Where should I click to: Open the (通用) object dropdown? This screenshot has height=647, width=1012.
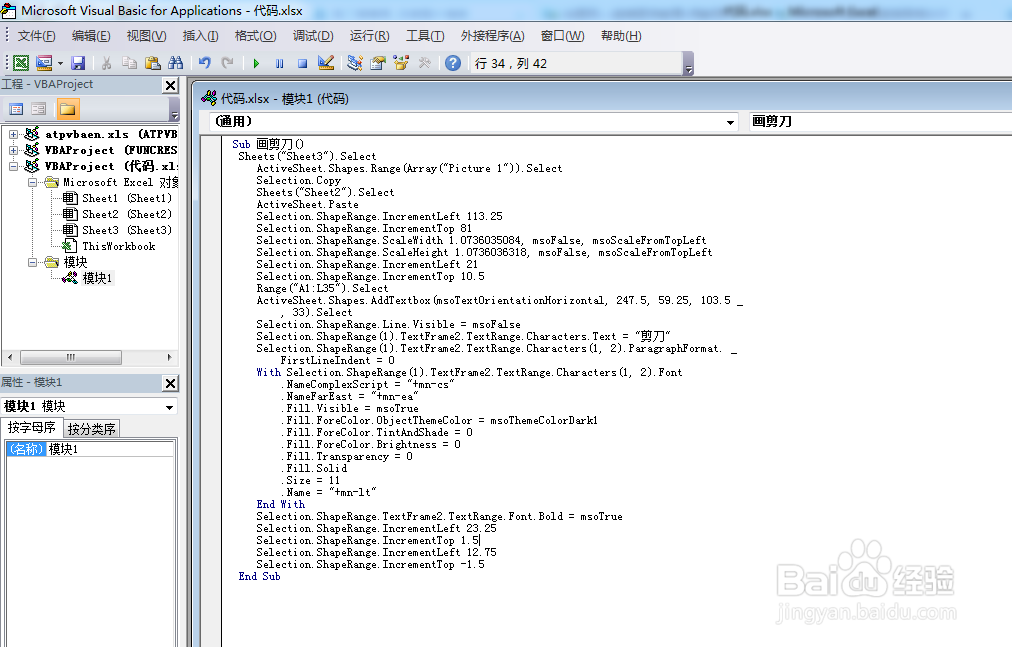point(730,122)
